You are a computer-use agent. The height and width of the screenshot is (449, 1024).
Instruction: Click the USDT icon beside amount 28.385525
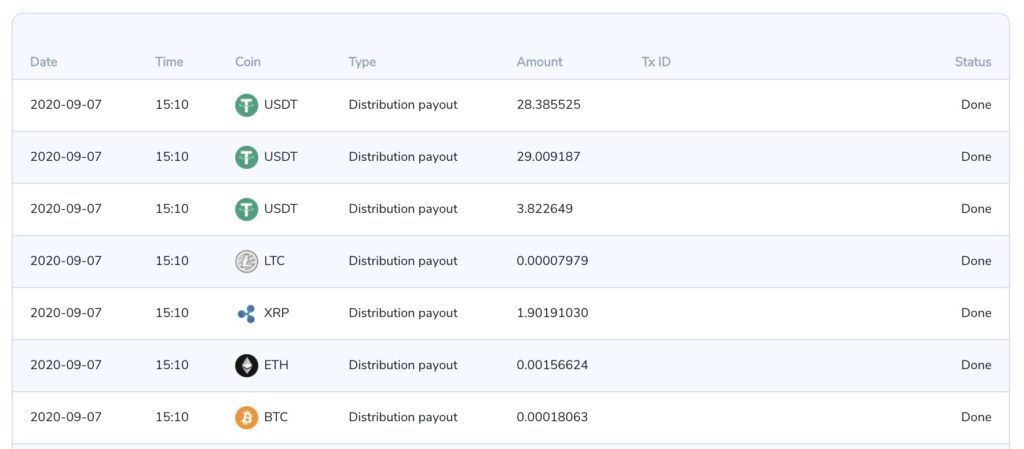tap(246, 105)
